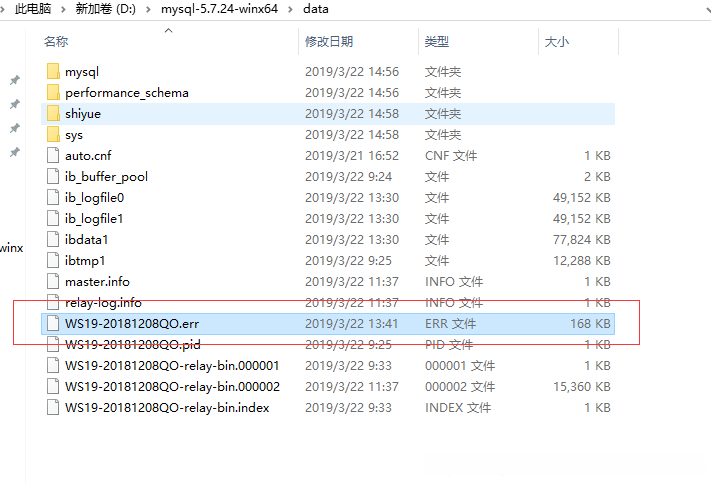Click the WS19-20181208QO.err file icon
The height and width of the screenshot is (485, 711).
pyautogui.click(x=53, y=324)
